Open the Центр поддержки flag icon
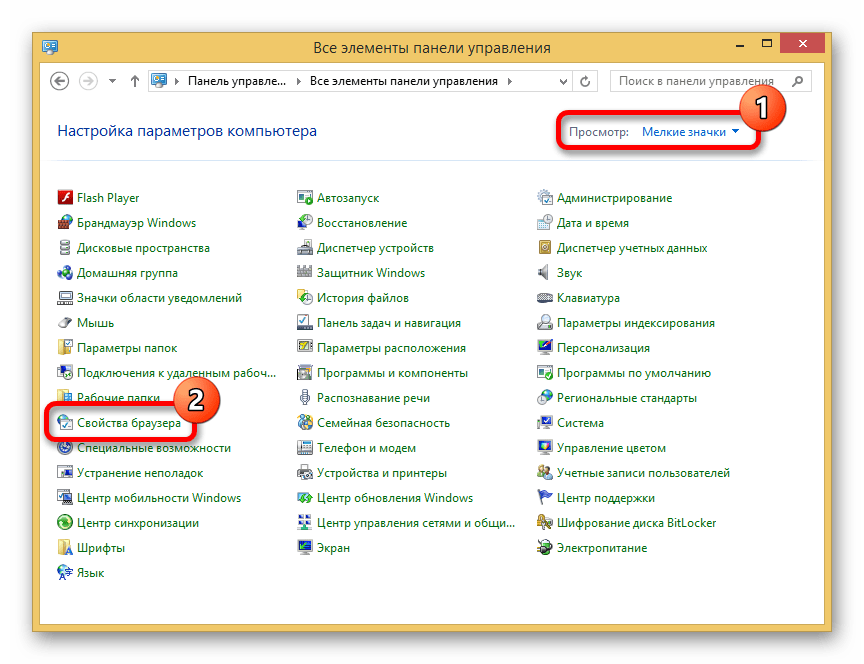This screenshot has width=864, height=664. [544, 498]
